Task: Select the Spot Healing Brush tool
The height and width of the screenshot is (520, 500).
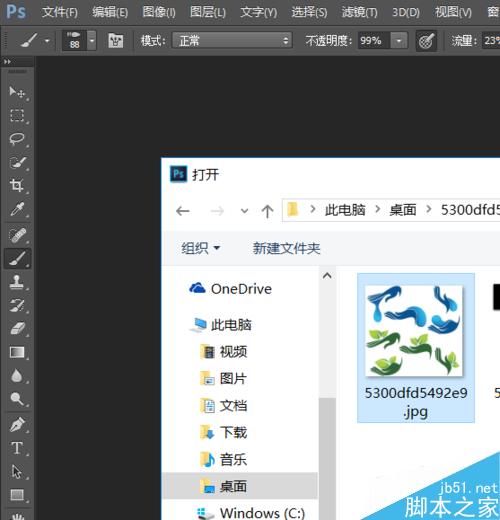Action: pos(17,235)
